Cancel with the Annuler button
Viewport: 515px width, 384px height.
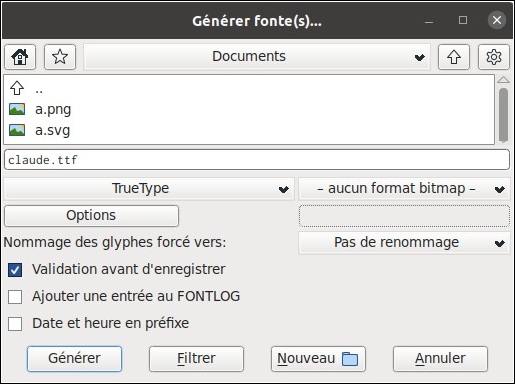tap(440, 359)
